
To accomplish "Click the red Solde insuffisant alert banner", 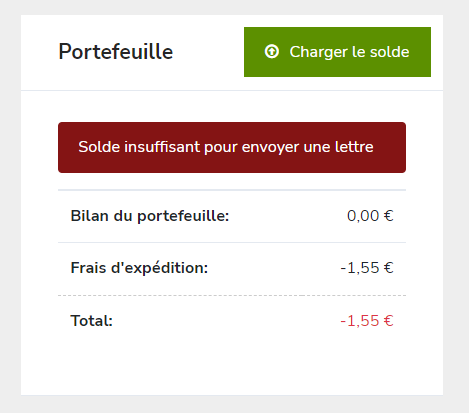I will 232,147.
